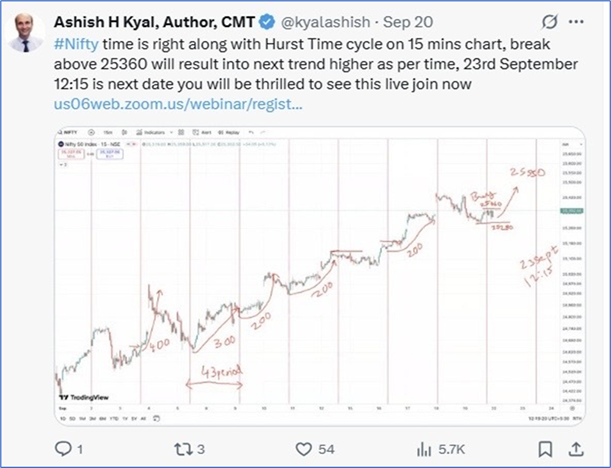This screenshot has height=468, width=611.
Task: Open the us06web.zoom.us webinar link
Action: point(177,102)
